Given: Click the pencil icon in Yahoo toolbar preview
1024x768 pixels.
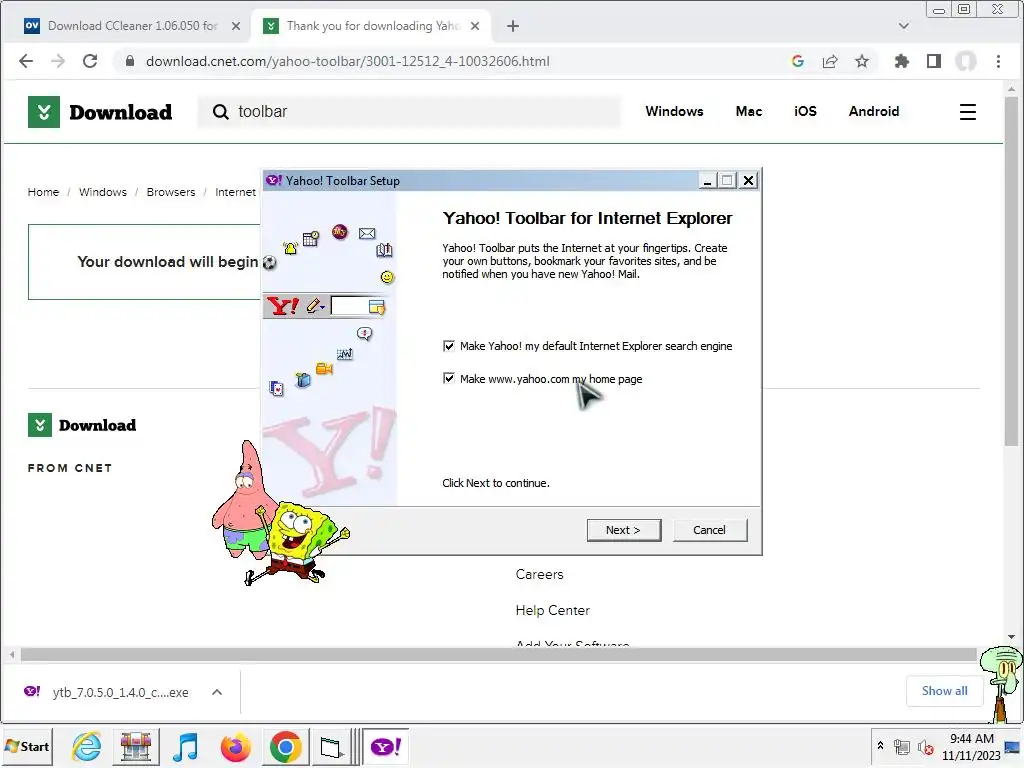Looking at the screenshot, I should [x=315, y=306].
